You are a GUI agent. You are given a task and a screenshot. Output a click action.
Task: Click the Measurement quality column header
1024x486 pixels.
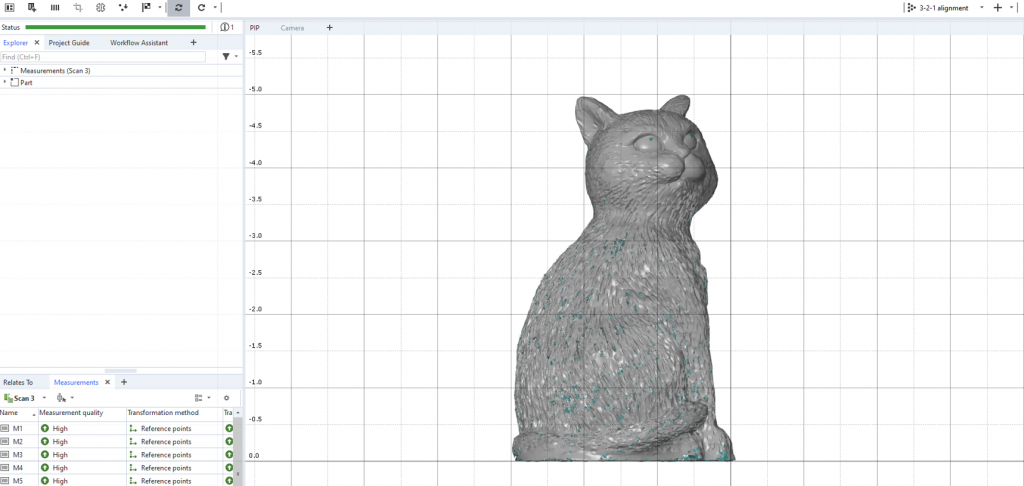tap(82, 413)
